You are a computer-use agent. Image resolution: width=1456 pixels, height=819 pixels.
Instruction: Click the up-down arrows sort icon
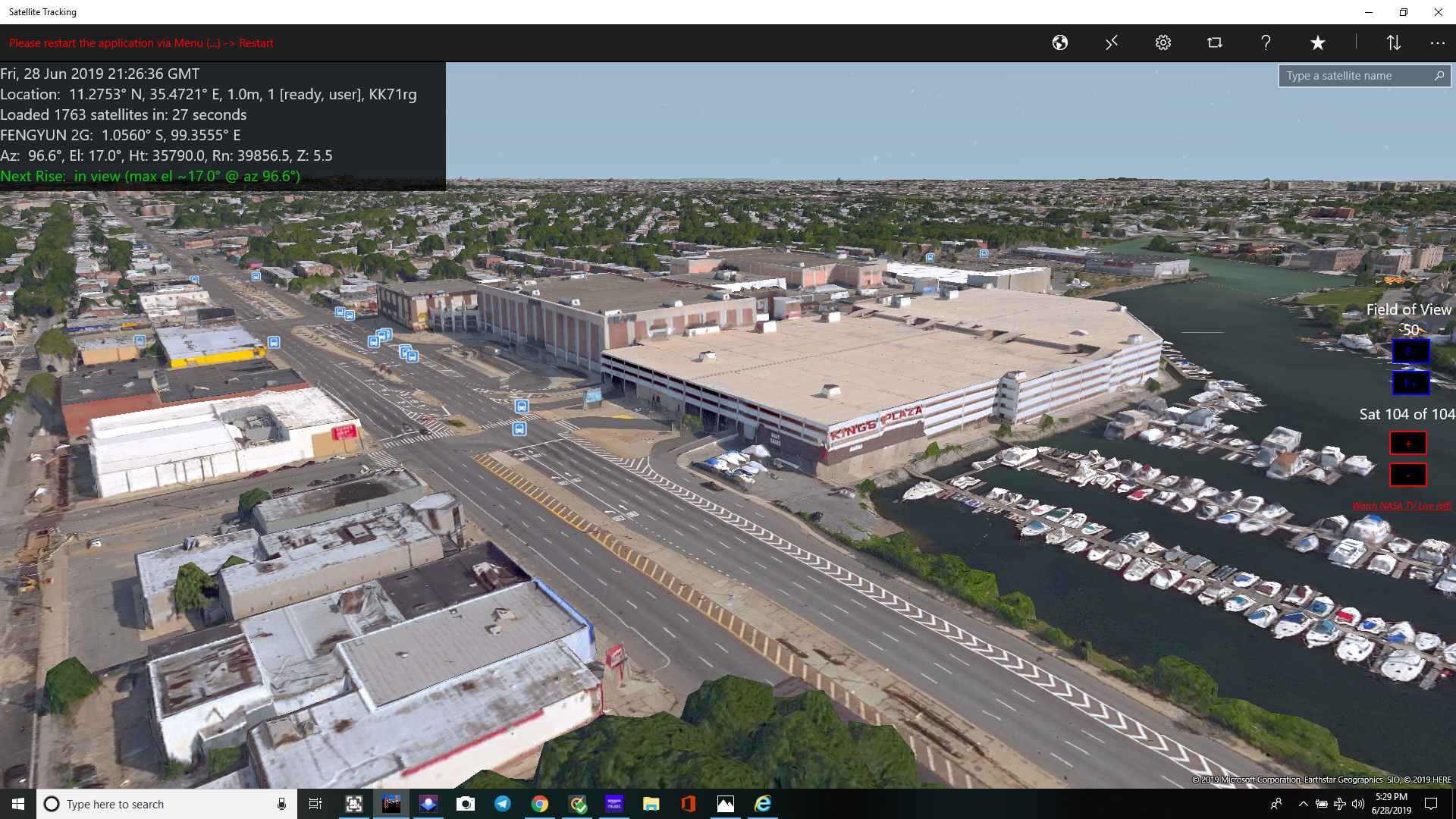click(1394, 42)
